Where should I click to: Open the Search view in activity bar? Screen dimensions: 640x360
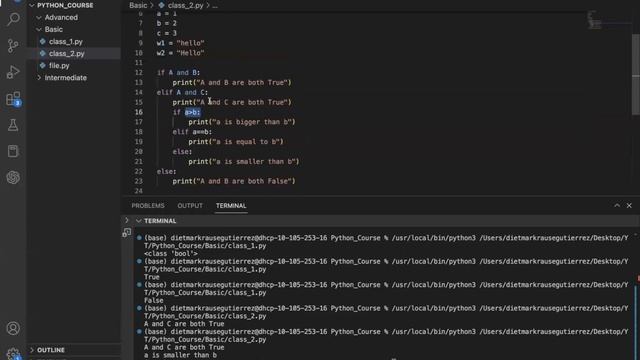(x=13, y=19)
